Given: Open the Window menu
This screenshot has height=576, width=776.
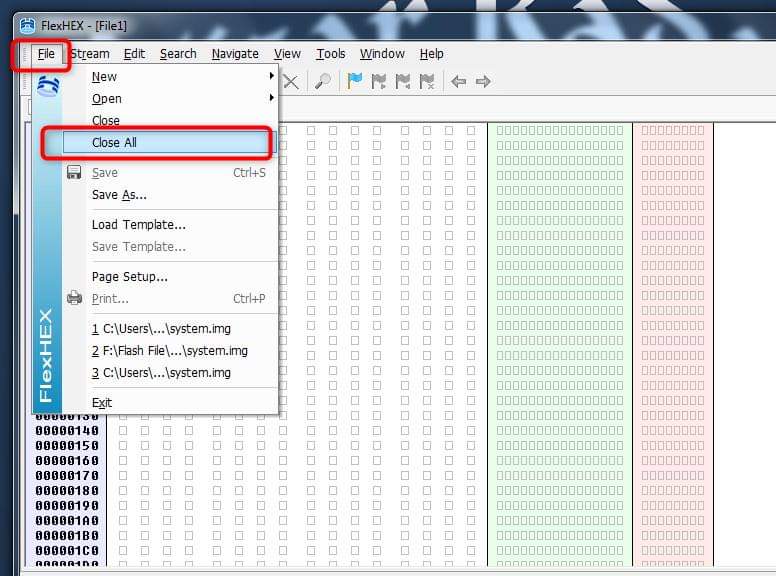Looking at the screenshot, I should 382,53.
